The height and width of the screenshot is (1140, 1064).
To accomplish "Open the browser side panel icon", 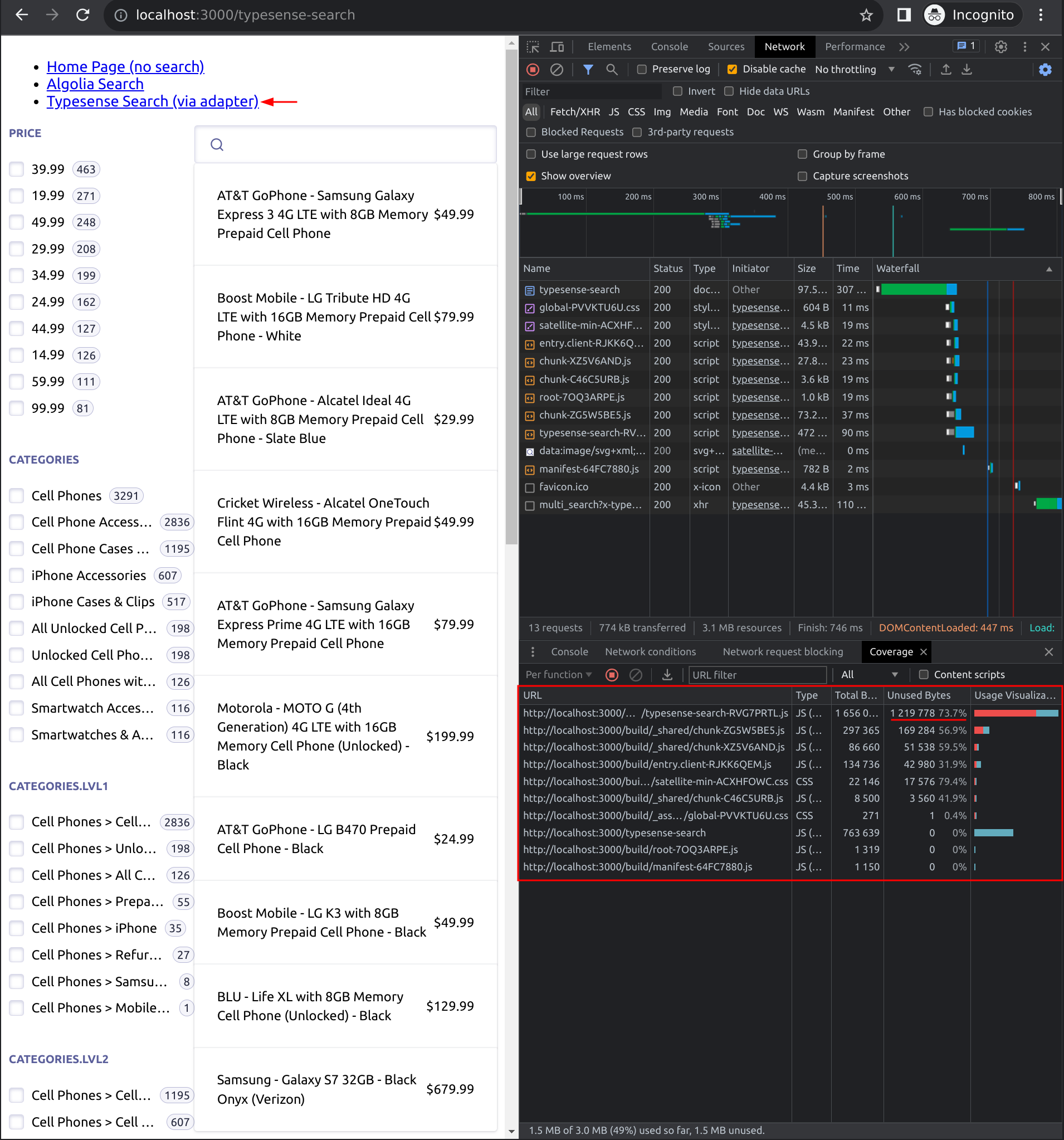I will pos(904,15).
